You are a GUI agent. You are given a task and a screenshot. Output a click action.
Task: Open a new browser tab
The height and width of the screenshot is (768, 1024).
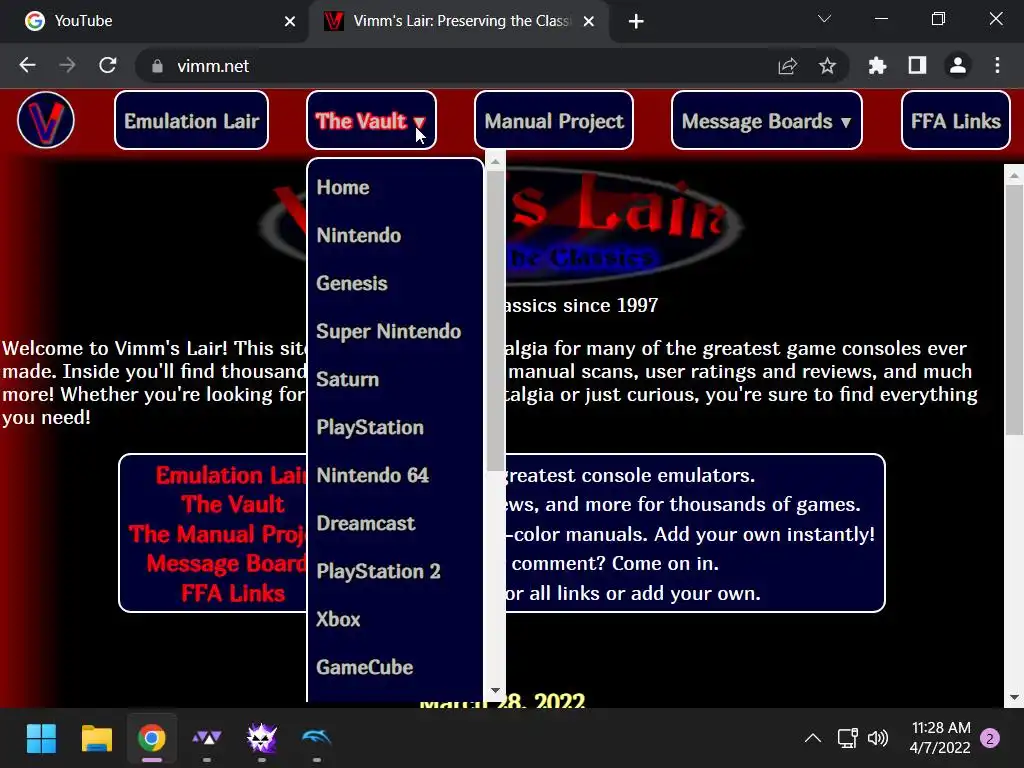pos(636,22)
